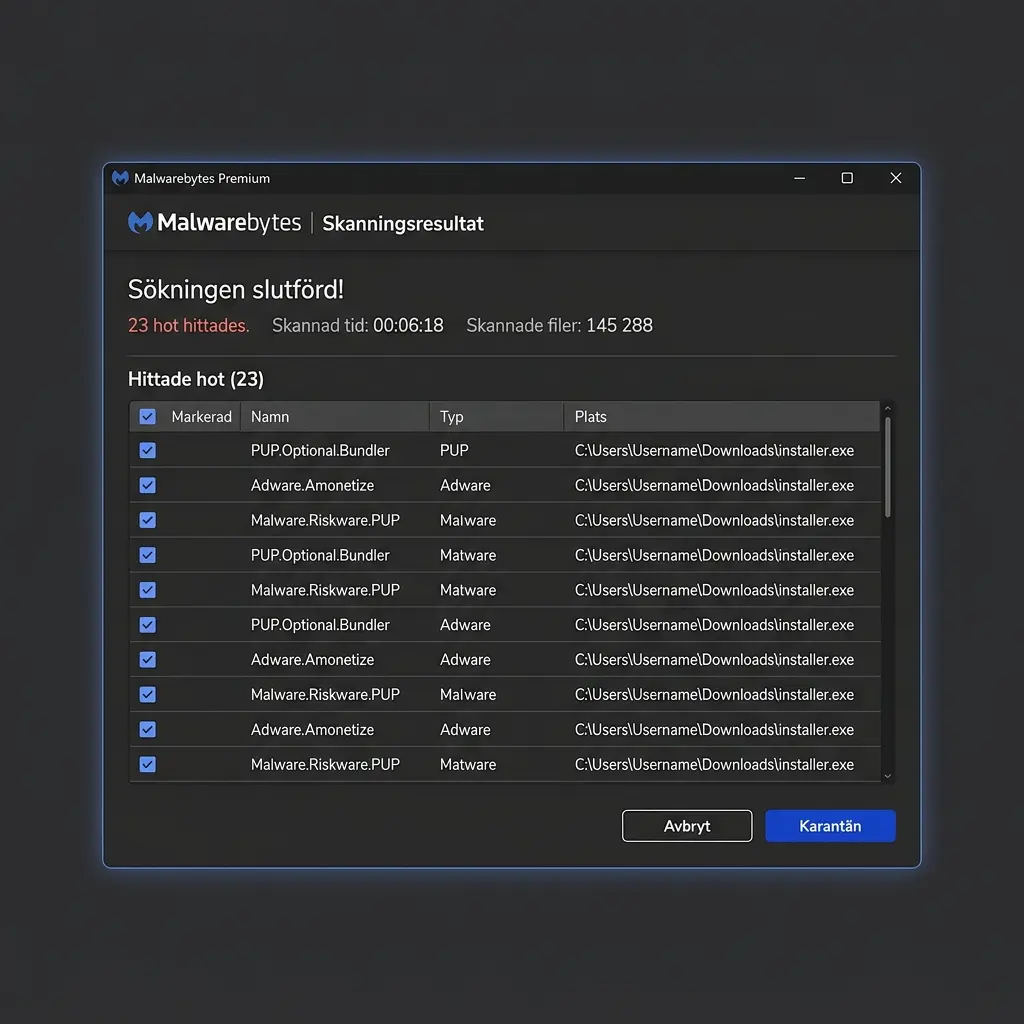
Task: Uncheck the PUP.Optional.Bundler row with type Adware
Action: coord(148,625)
